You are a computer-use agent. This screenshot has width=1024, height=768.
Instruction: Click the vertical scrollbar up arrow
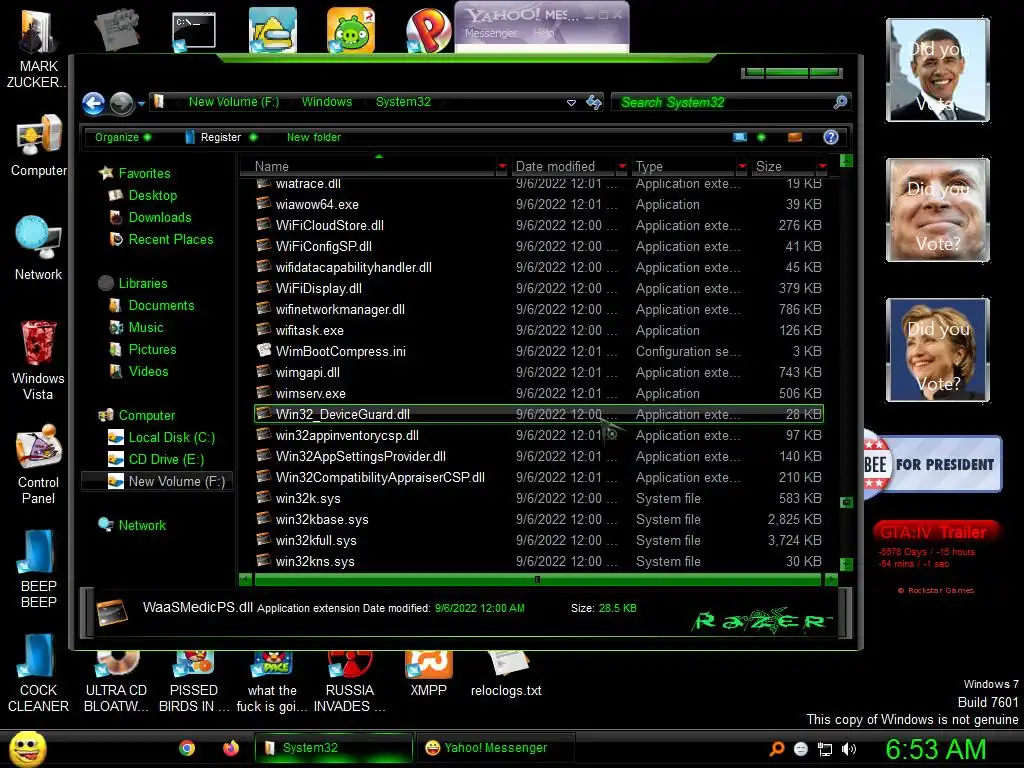coord(846,161)
